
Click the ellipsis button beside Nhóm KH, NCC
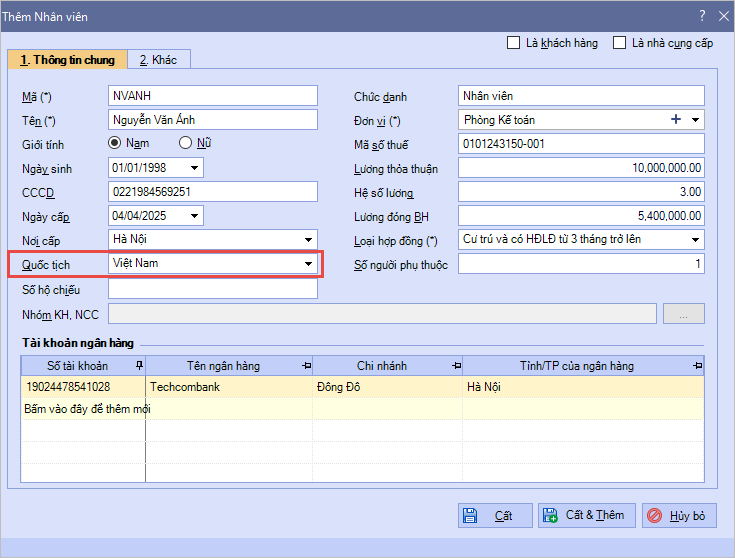[x=684, y=314]
